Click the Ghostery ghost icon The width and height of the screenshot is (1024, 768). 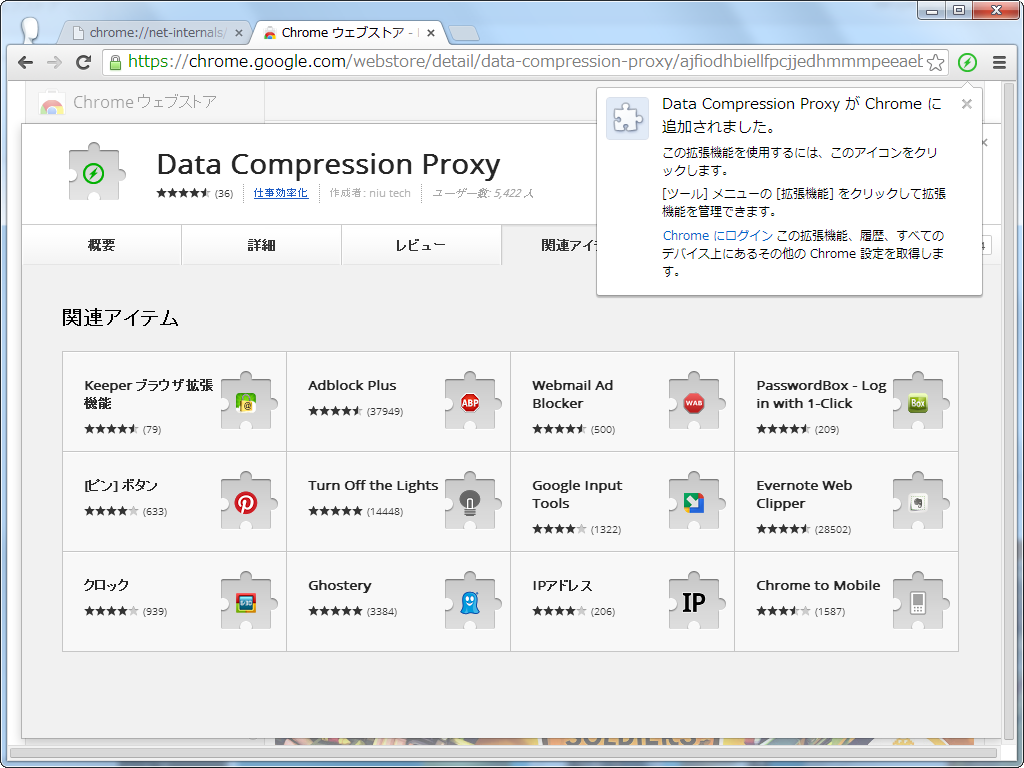tap(470, 601)
